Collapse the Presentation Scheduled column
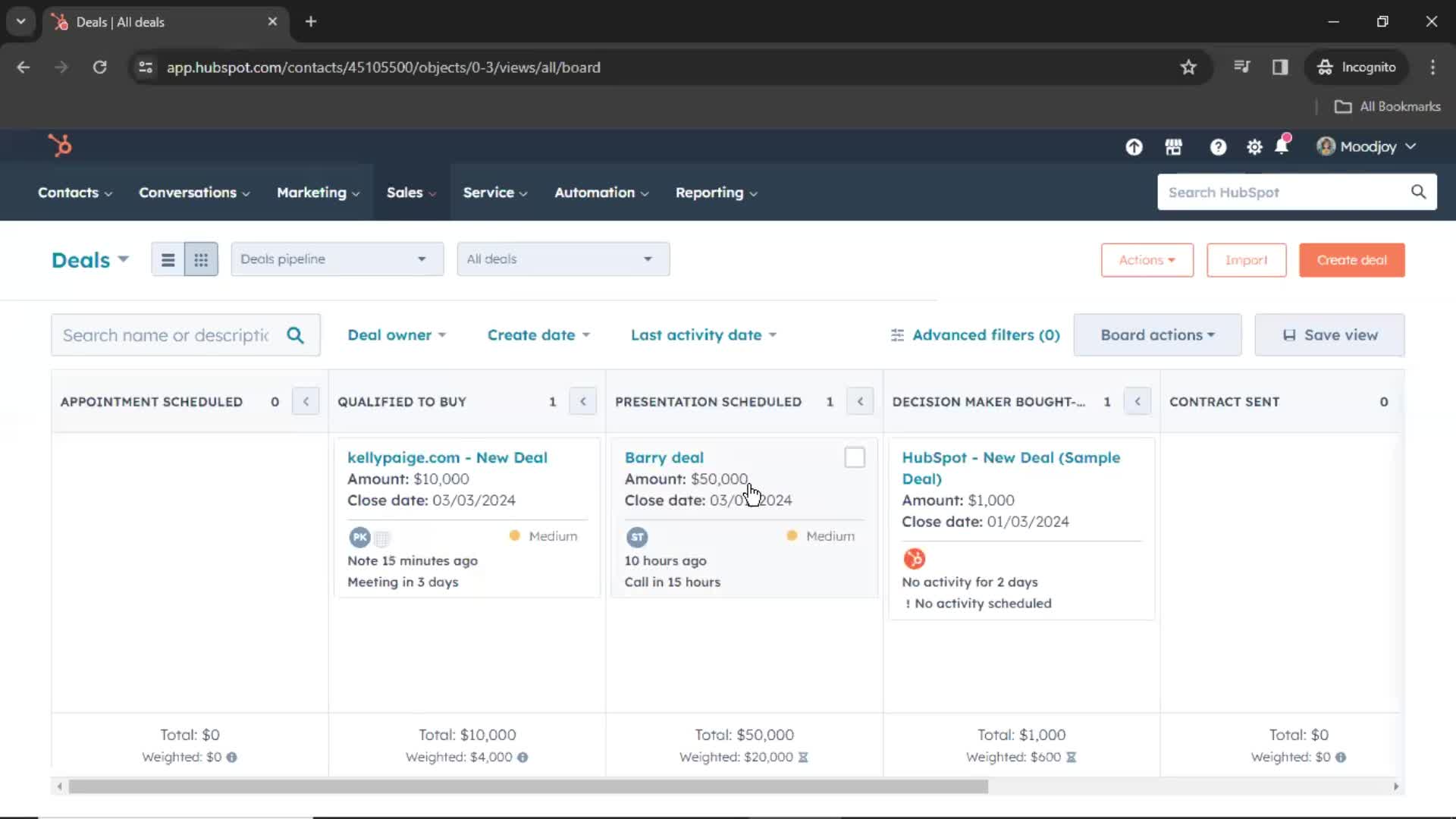The height and width of the screenshot is (819, 1456). [860, 401]
